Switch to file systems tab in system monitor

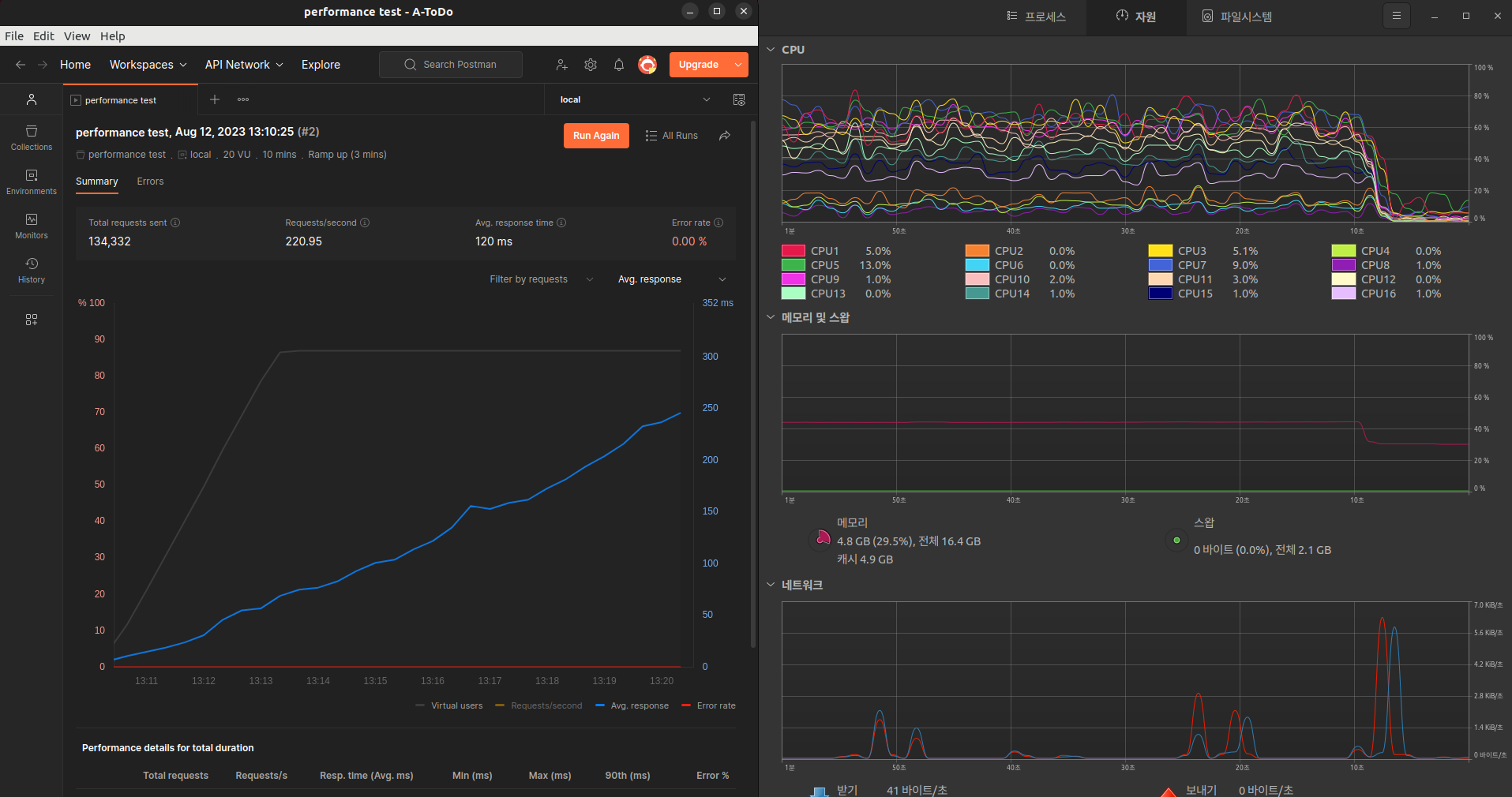(x=1236, y=17)
